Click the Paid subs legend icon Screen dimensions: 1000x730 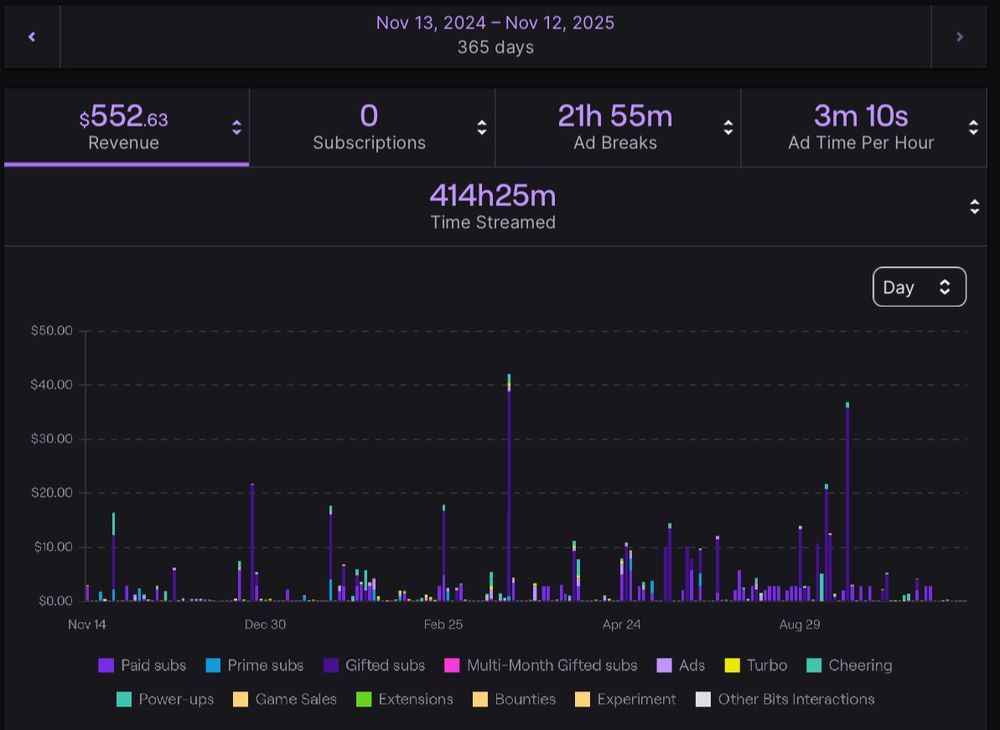click(108, 665)
